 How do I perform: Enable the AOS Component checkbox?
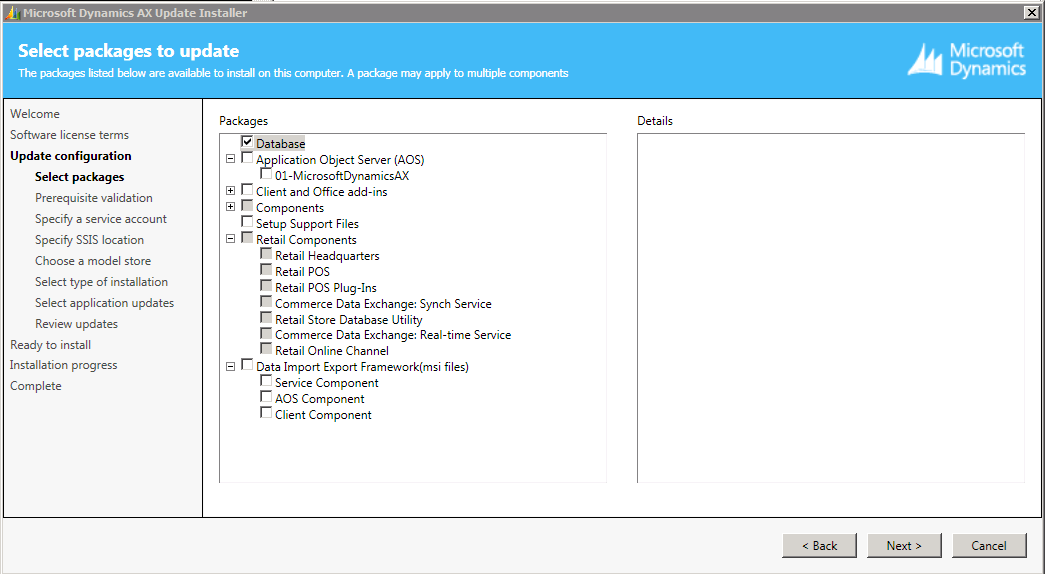tap(266, 398)
